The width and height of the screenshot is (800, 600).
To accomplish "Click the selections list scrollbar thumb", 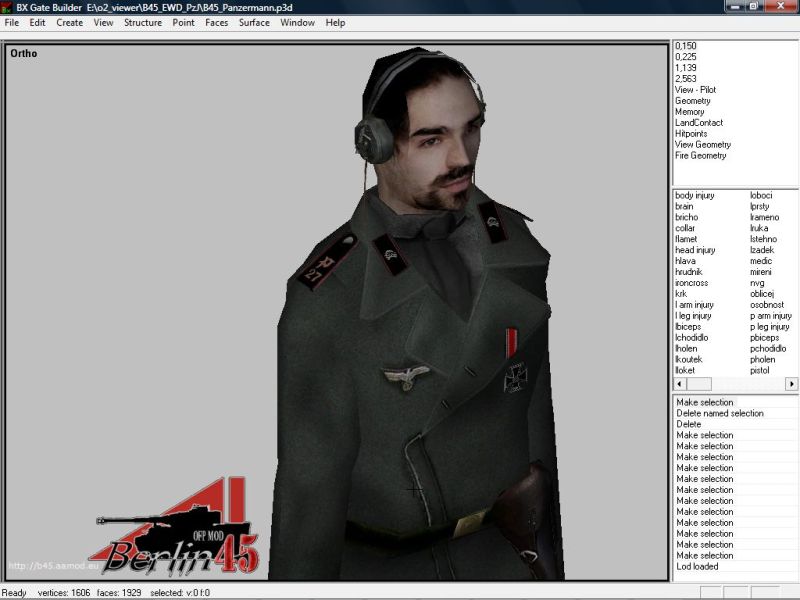I will (698, 383).
